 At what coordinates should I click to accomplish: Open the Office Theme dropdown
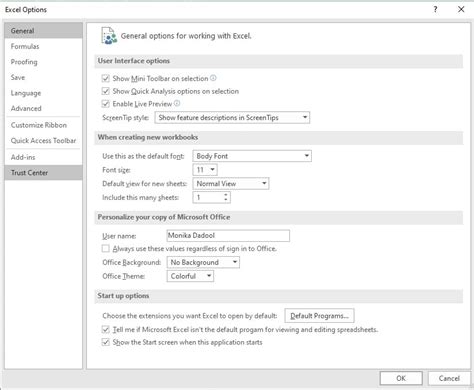pyautogui.click(x=190, y=276)
